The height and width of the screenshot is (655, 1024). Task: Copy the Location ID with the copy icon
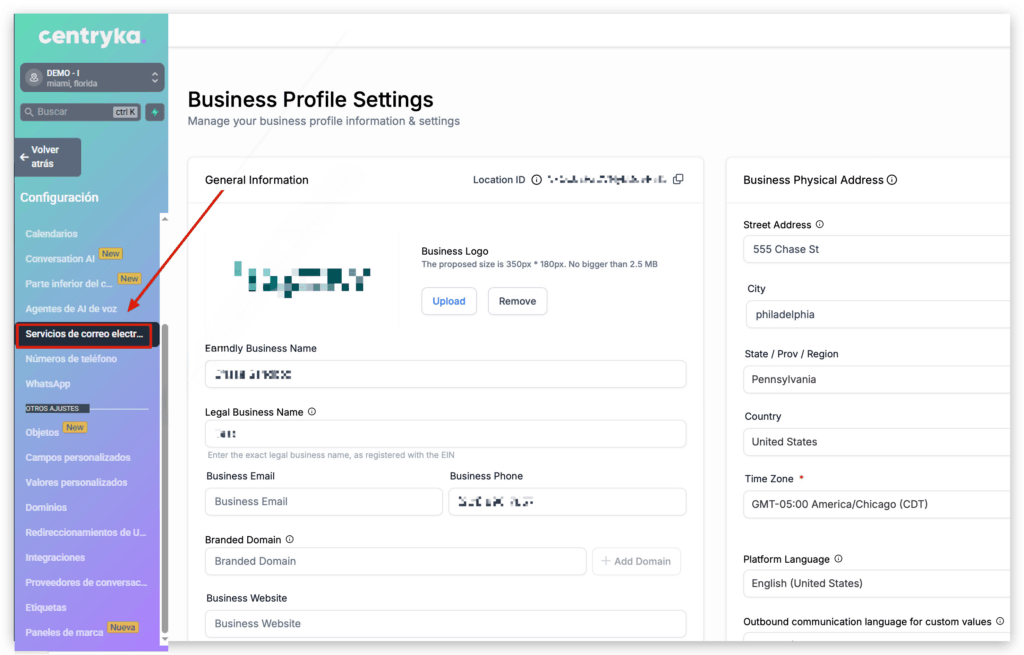click(678, 180)
